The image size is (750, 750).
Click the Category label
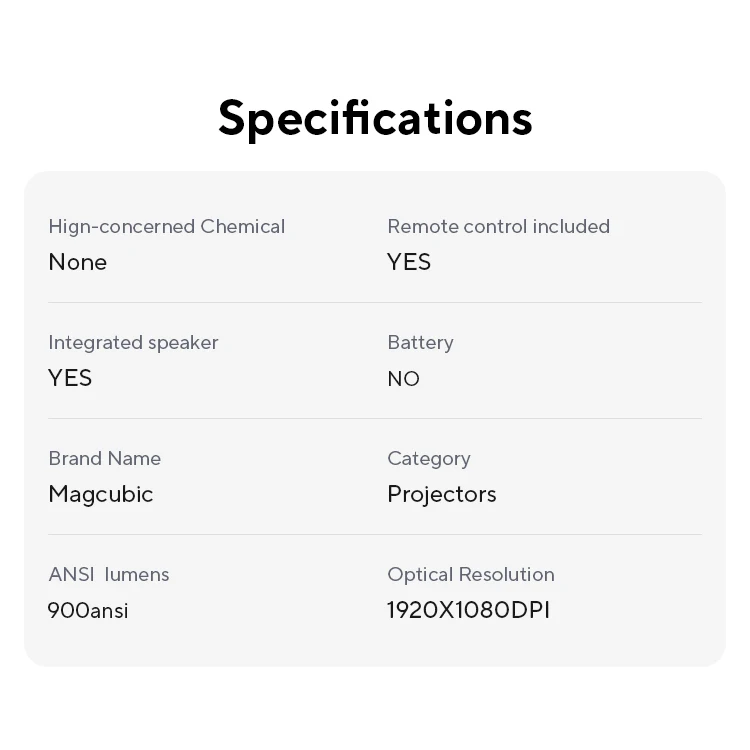(x=428, y=458)
